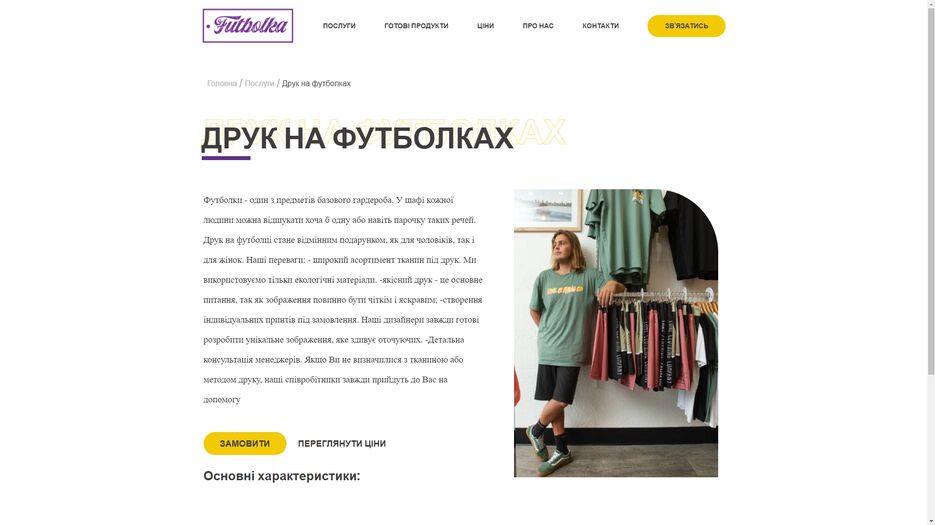Open the ПЕРЕГЛЯНУТИ ЦІНИ link

[x=342, y=443]
